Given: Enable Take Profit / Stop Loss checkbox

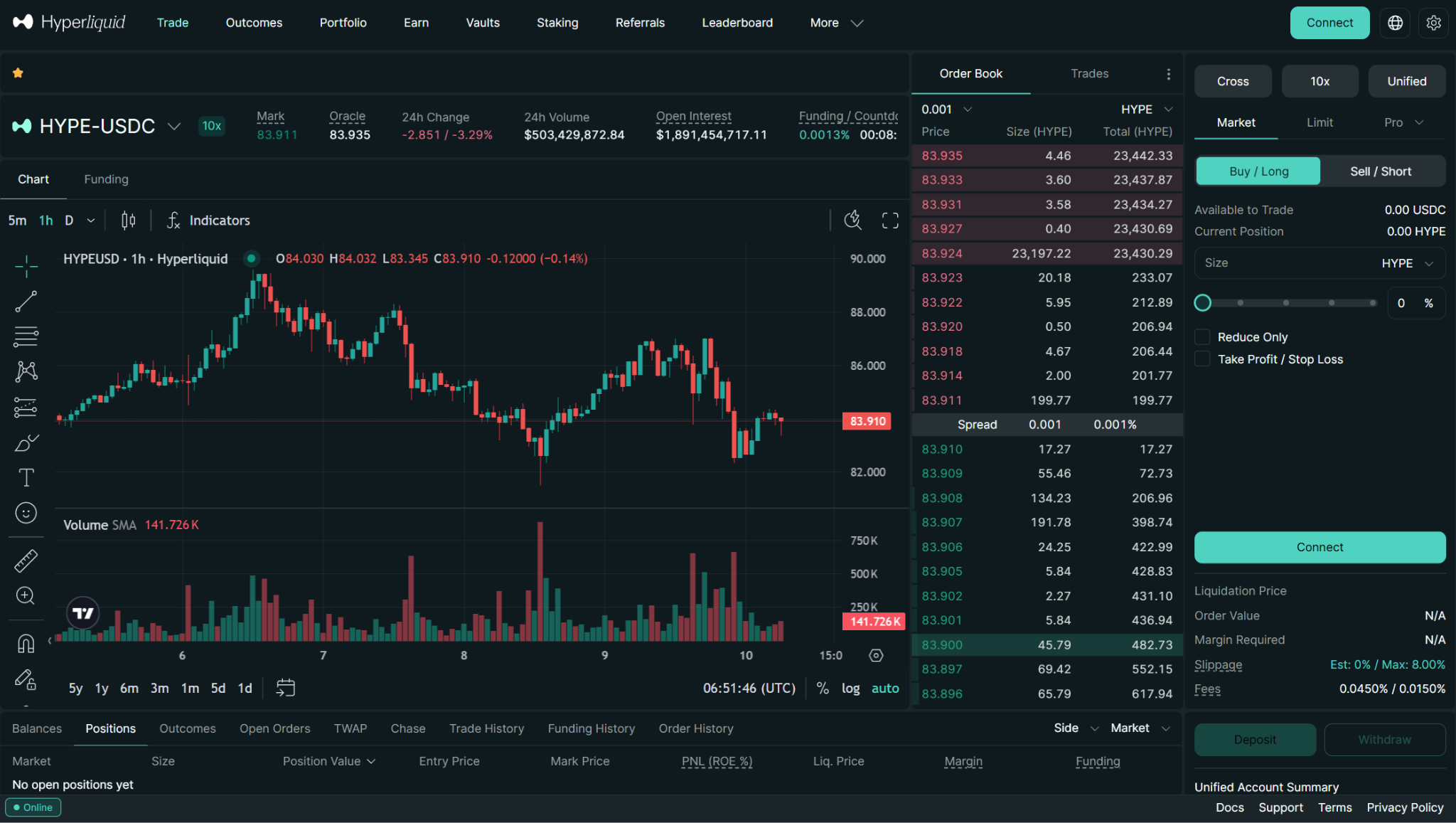Looking at the screenshot, I should [x=1202, y=359].
